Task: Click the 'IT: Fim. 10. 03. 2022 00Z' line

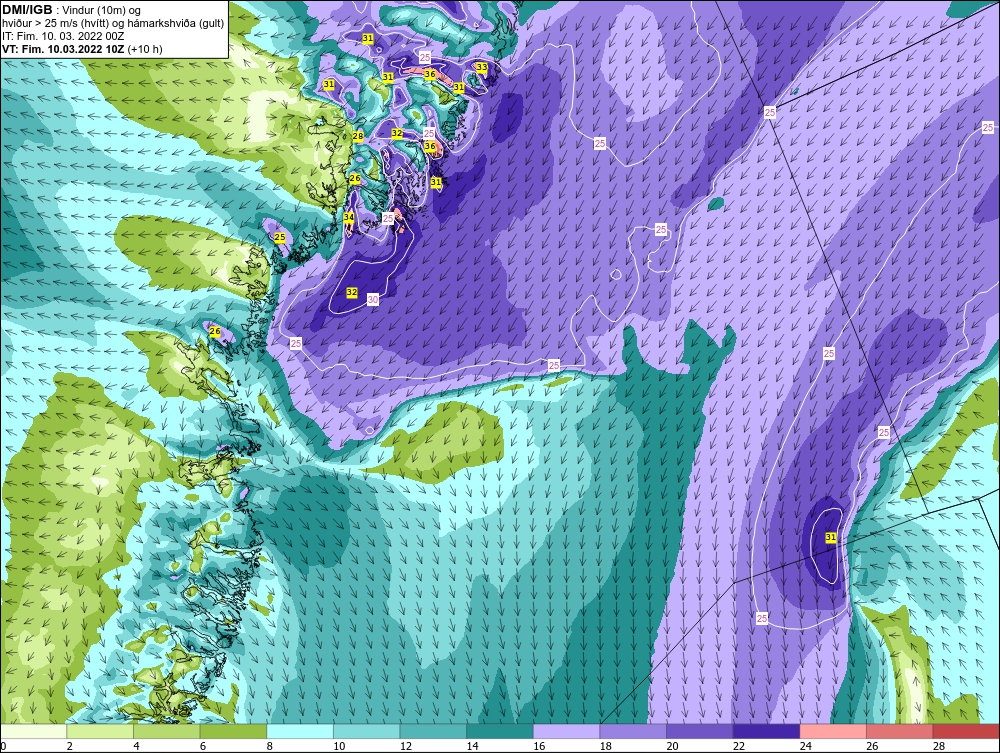Action: 62,36
